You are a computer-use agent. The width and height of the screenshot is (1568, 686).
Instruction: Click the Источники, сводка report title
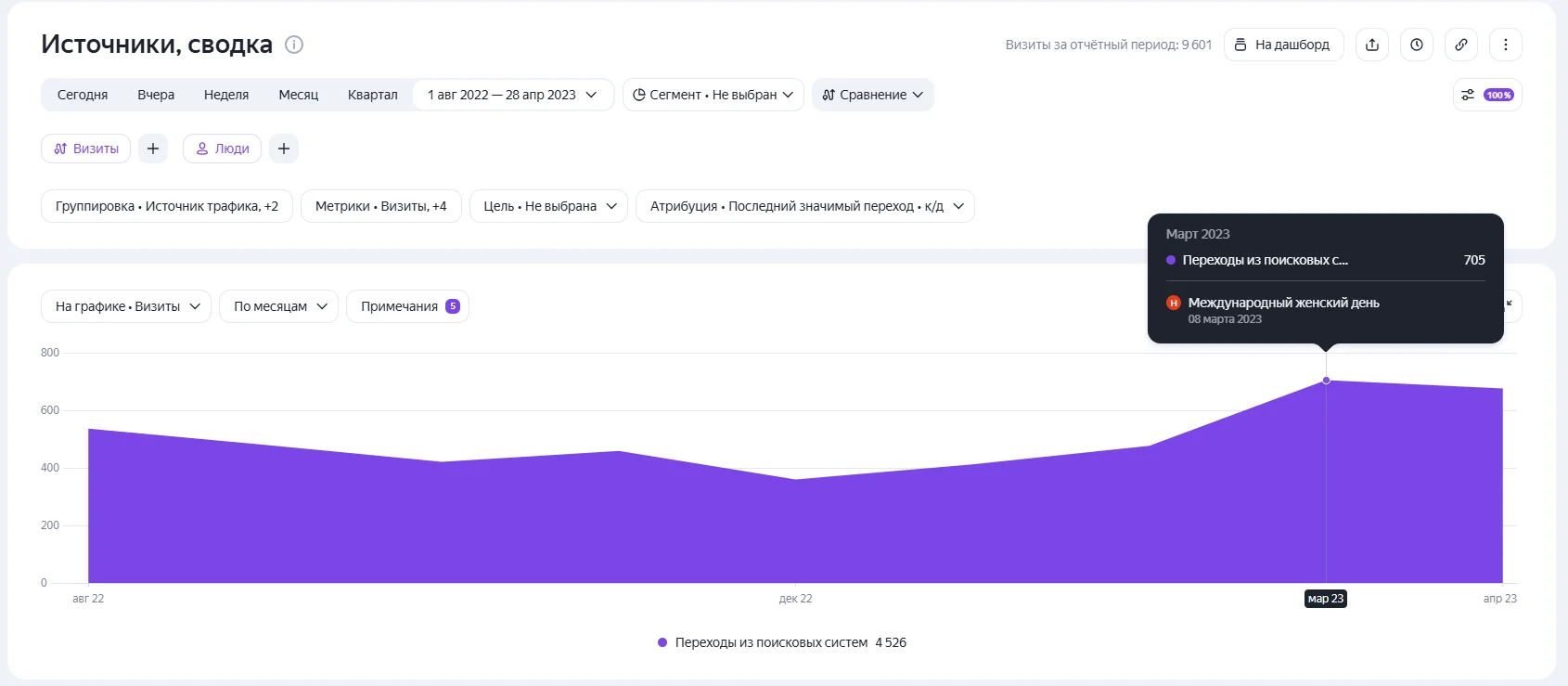click(x=157, y=45)
